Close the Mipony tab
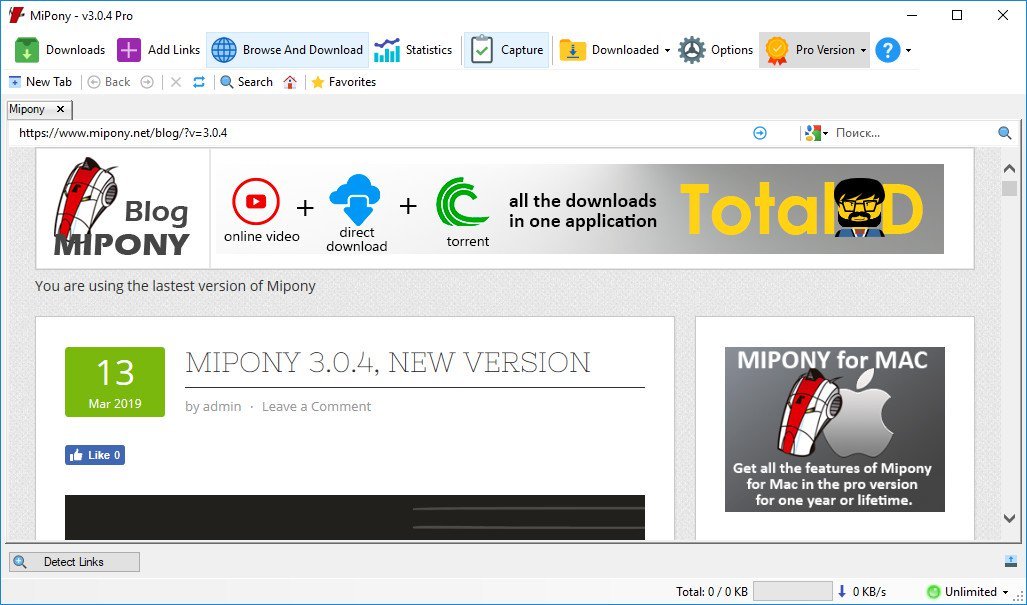 pos(60,109)
